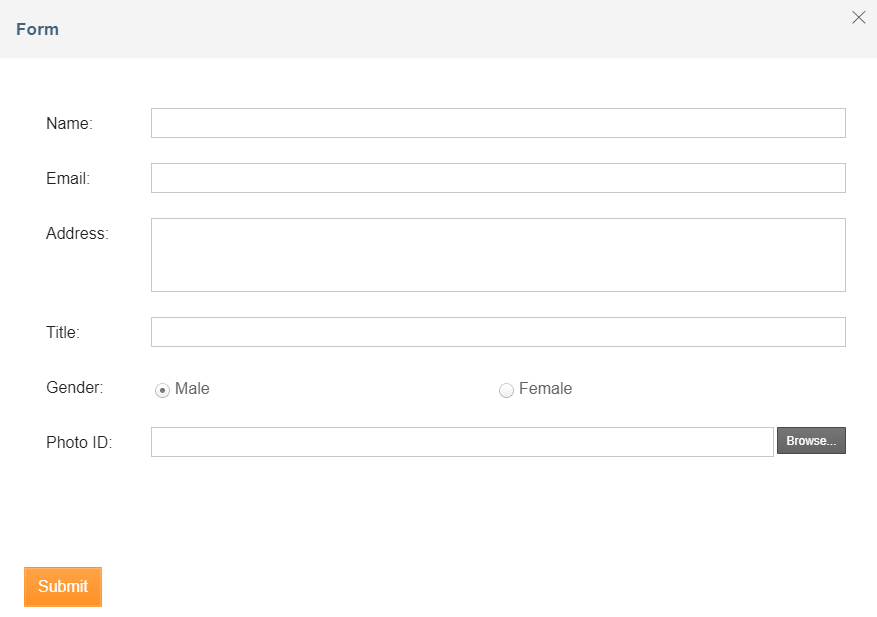The height and width of the screenshot is (617, 877).
Task: Click into the Email input box
Action: pos(498,178)
